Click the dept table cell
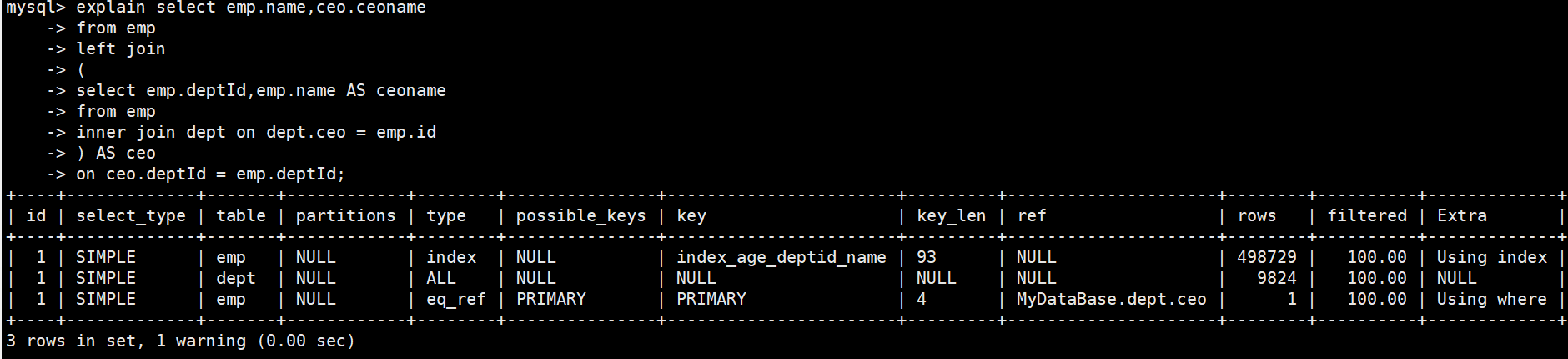 [235, 278]
